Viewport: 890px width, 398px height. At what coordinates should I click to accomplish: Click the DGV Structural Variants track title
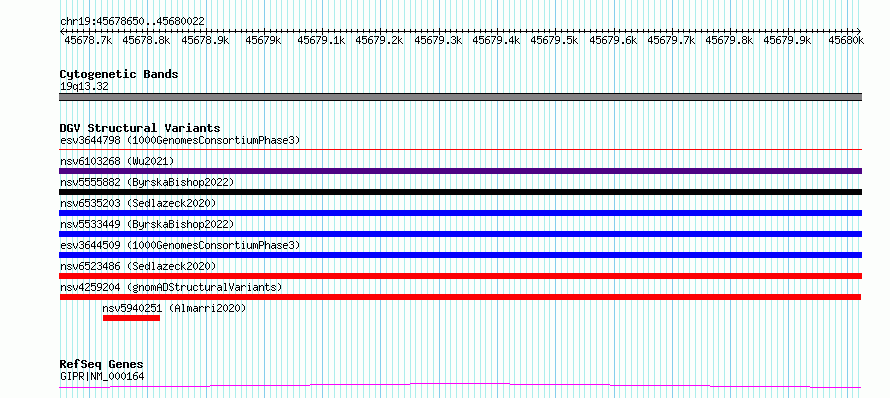[140, 128]
